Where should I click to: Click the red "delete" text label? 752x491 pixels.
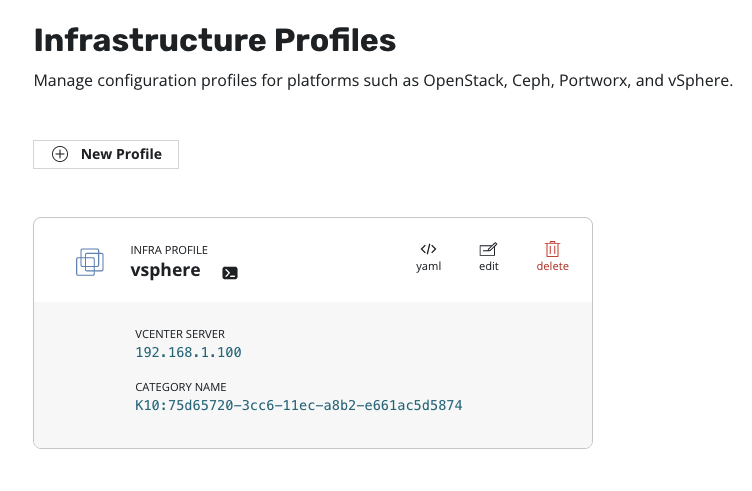click(552, 267)
